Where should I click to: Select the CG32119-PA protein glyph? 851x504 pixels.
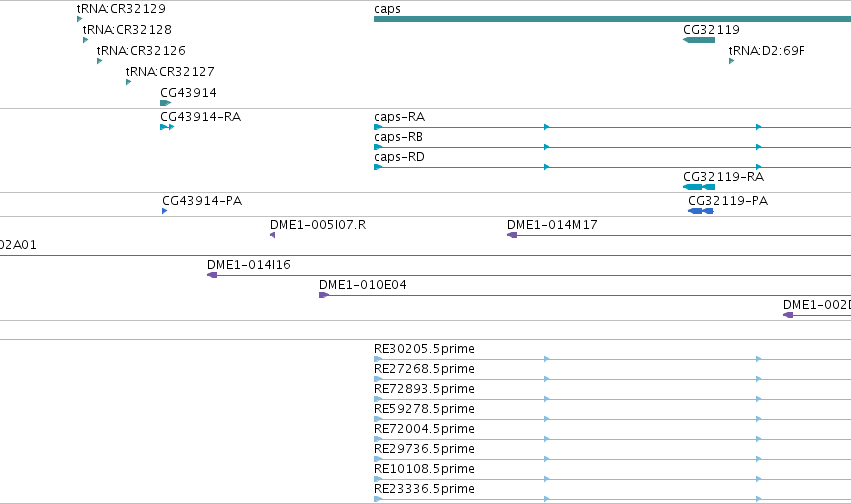[701, 211]
